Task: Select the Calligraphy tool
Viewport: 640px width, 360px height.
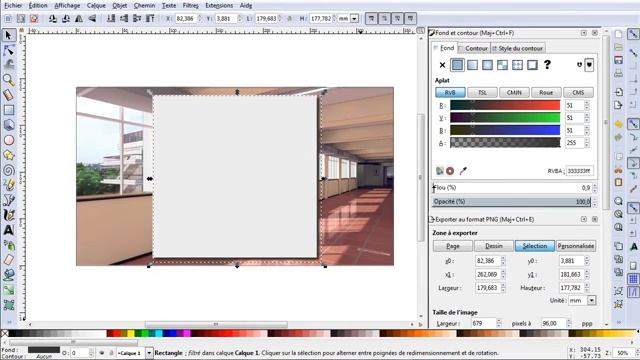Action: [9, 215]
